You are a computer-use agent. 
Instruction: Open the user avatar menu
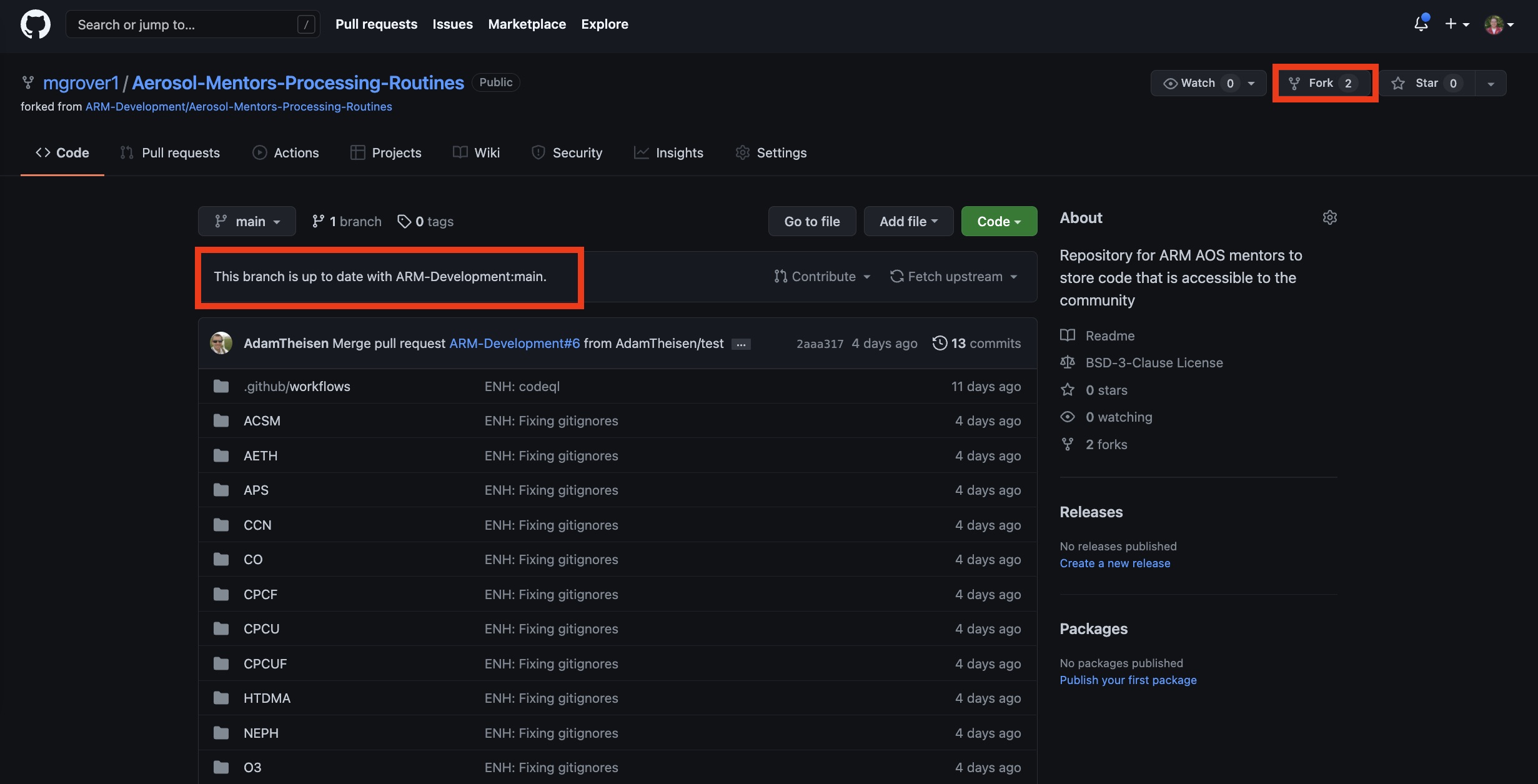point(1499,24)
